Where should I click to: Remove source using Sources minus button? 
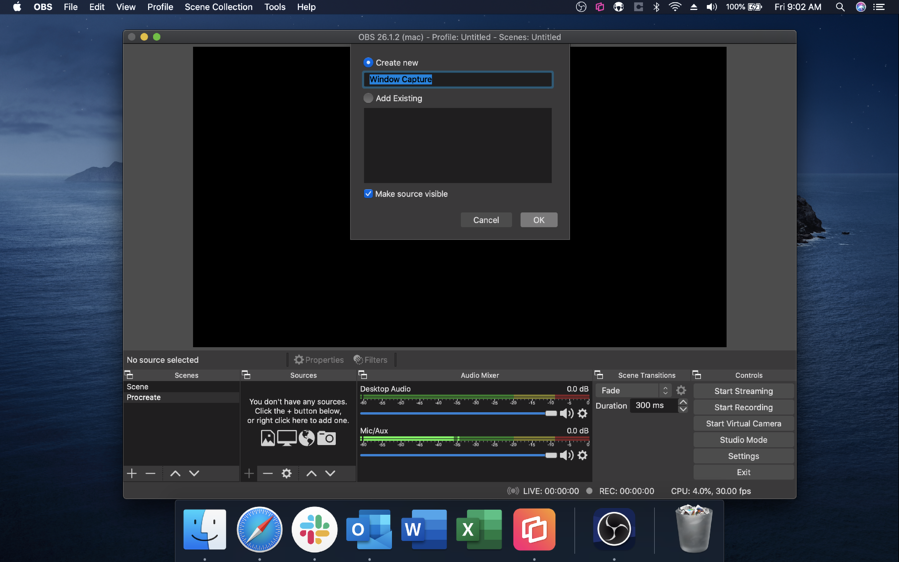[x=268, y=473]
